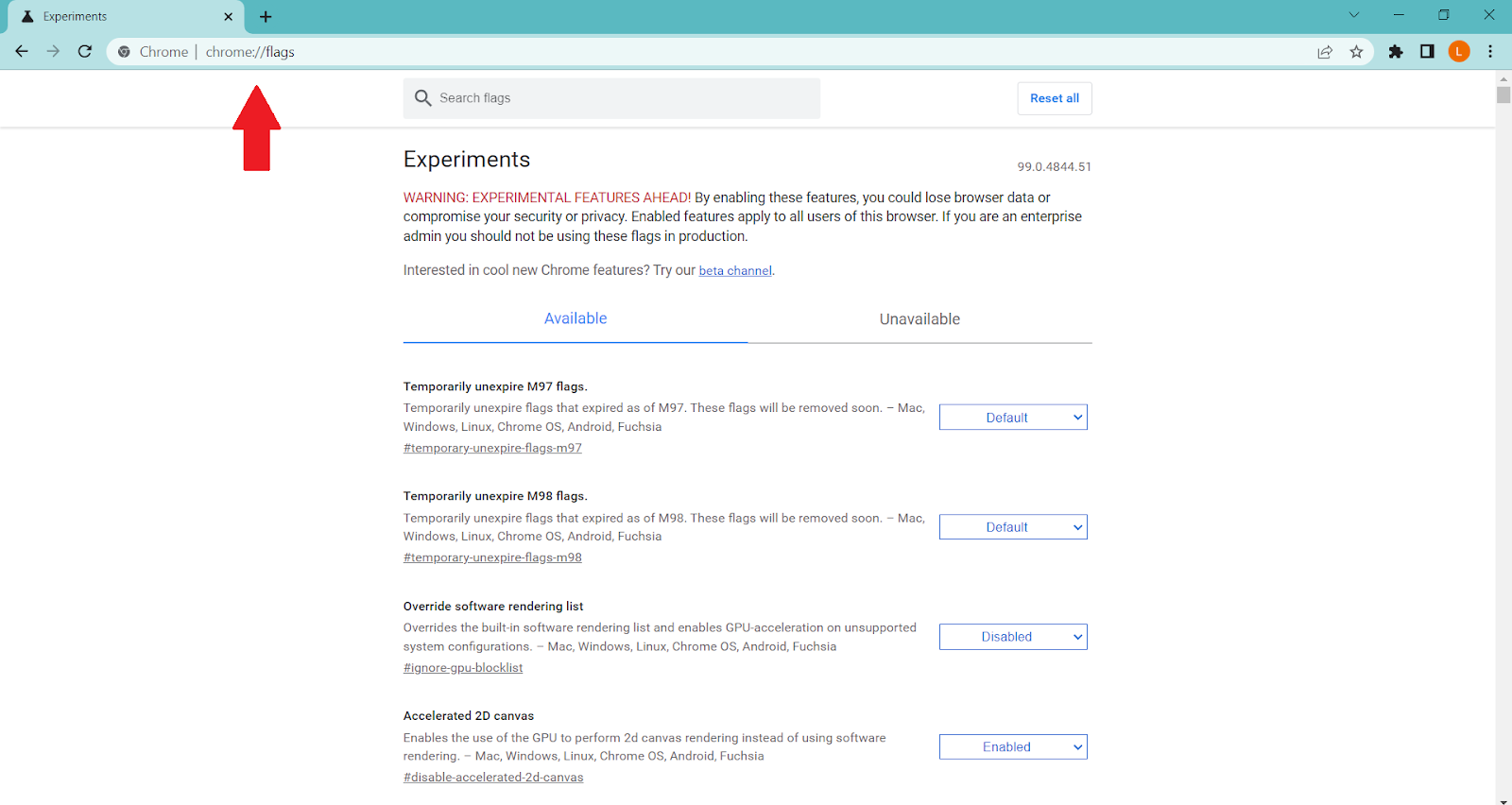Click the magnifier icon in Search flags

coord(422,98)
